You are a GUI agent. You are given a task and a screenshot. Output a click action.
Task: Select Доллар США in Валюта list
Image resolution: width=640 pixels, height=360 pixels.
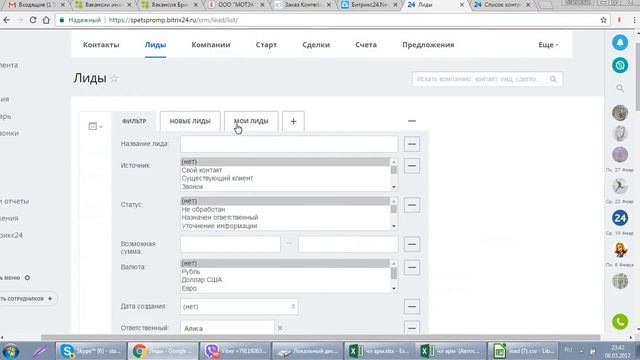tap(285, 280)
